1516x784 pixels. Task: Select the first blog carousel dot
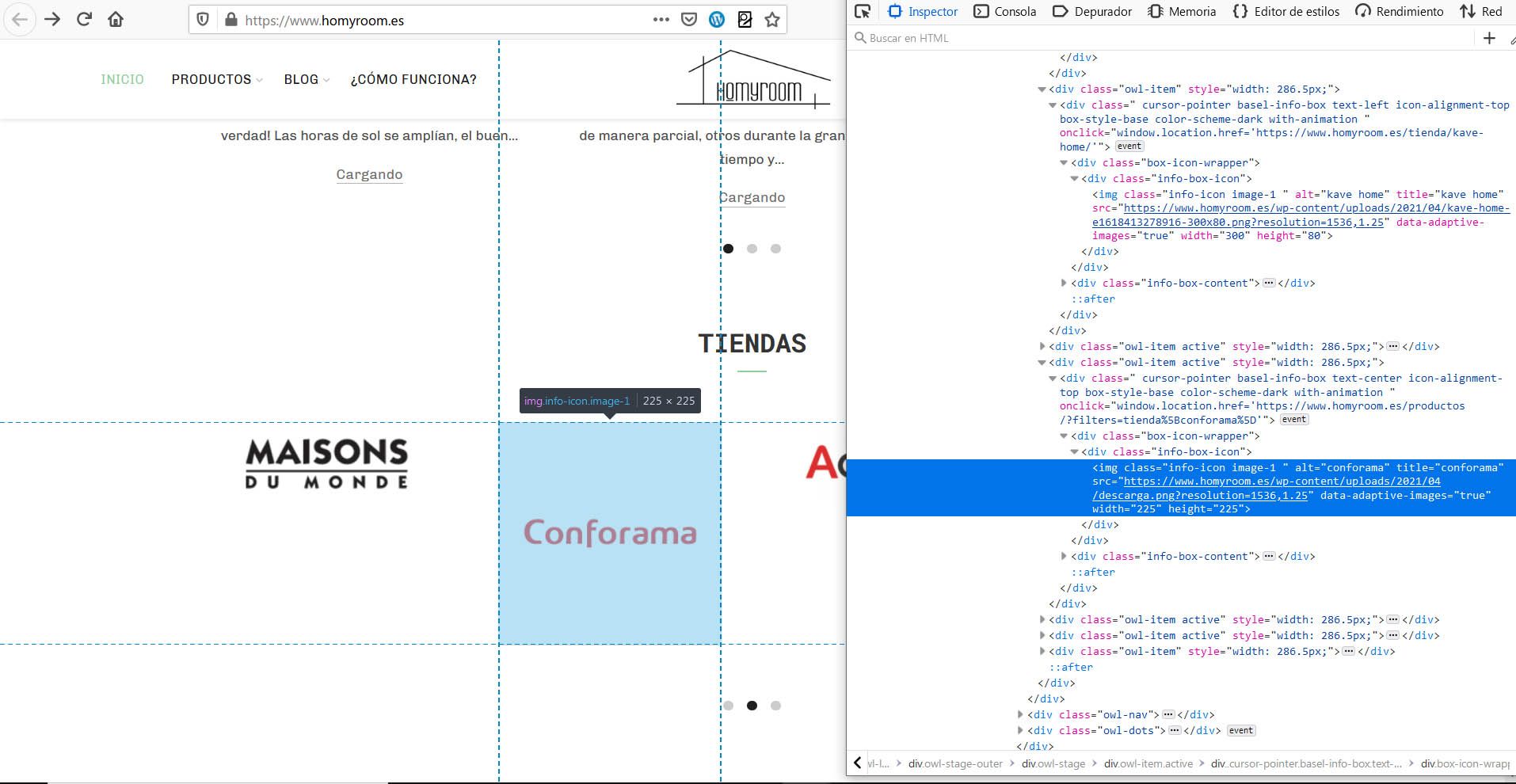pyautogui.click(x=729, y=249)
